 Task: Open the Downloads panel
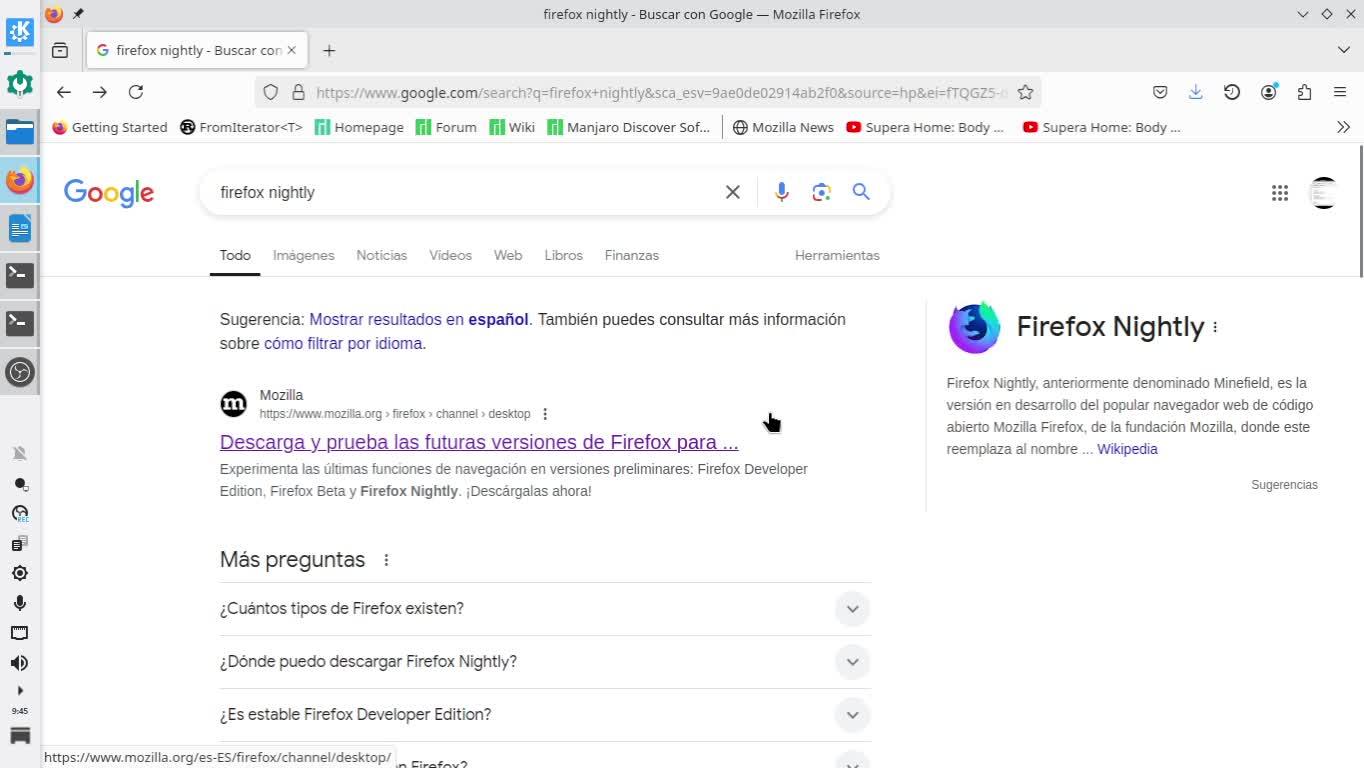point(1196,92)
